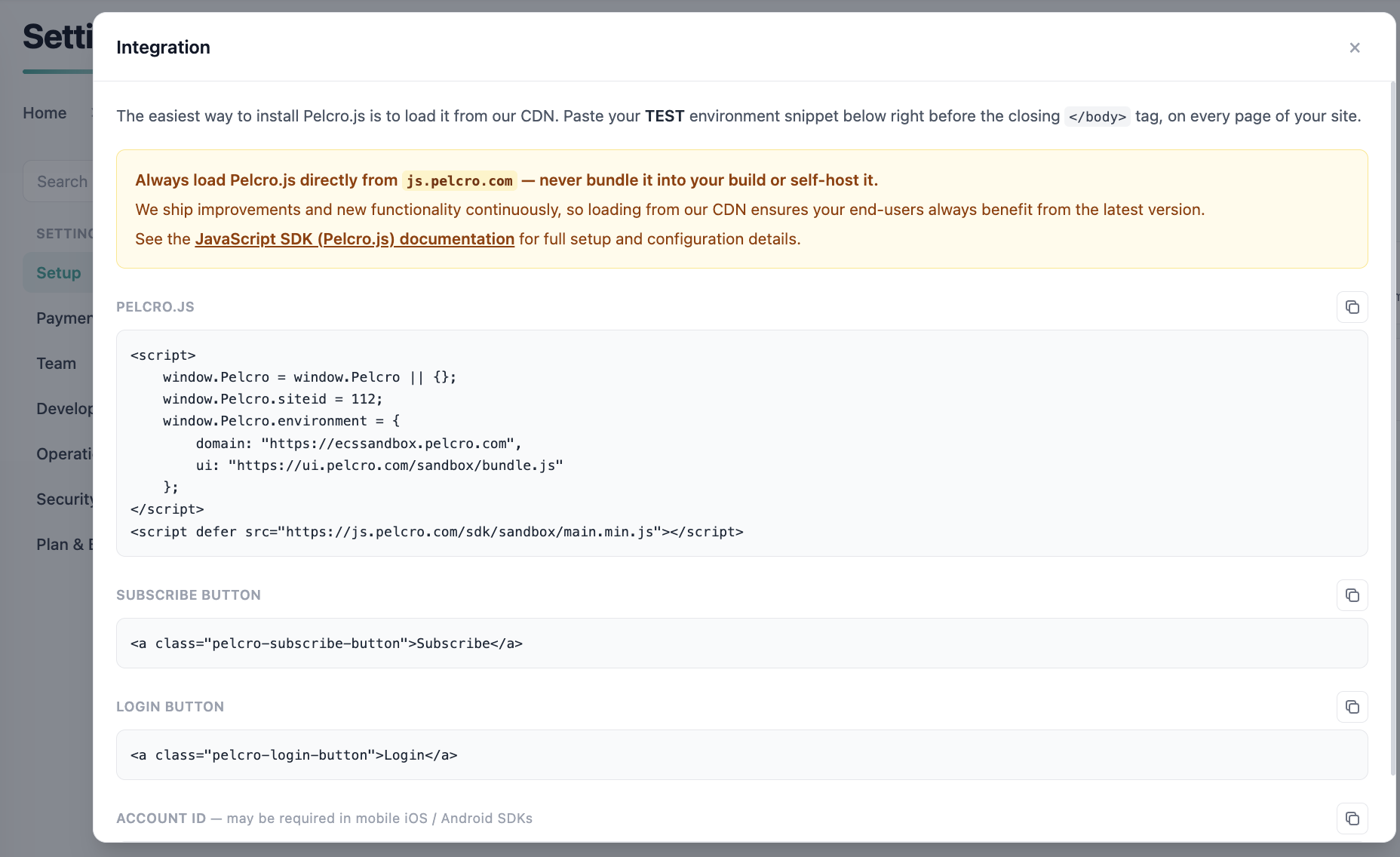
Task: Click the SUBSCRIBE BUTTON heading
Action: 189,595
